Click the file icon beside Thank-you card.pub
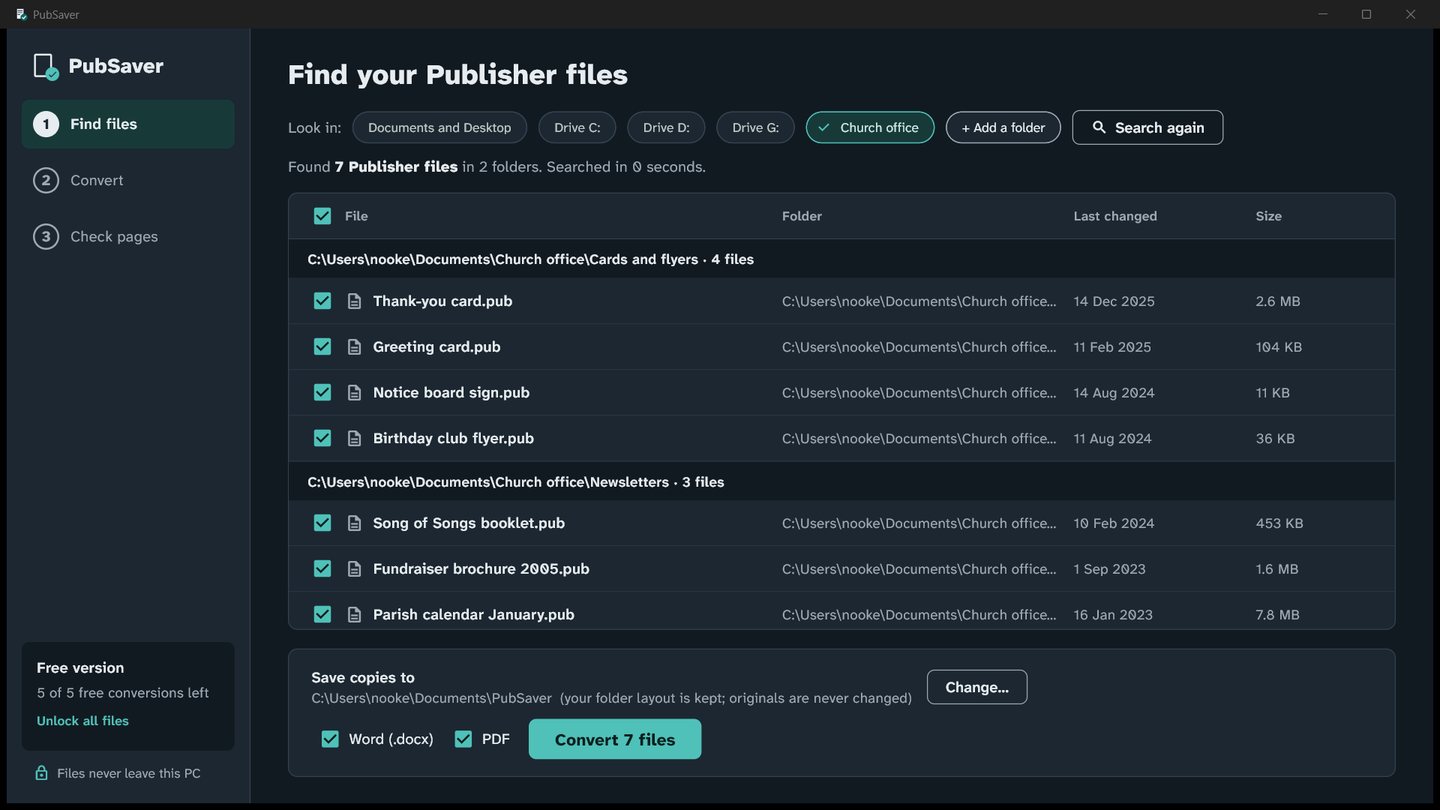The width and height of the screenshot is (1440, 810). point(354,301)
